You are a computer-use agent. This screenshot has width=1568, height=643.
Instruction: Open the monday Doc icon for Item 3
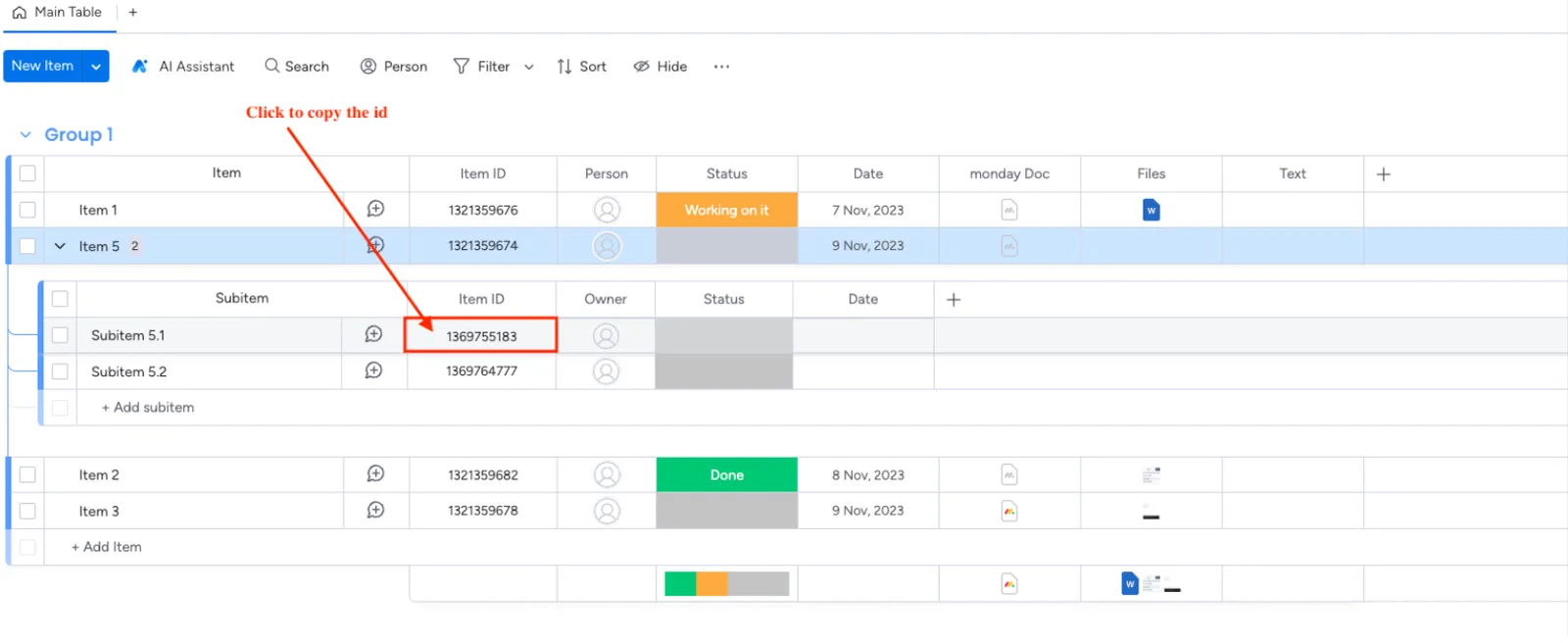tap(1009, 511)
